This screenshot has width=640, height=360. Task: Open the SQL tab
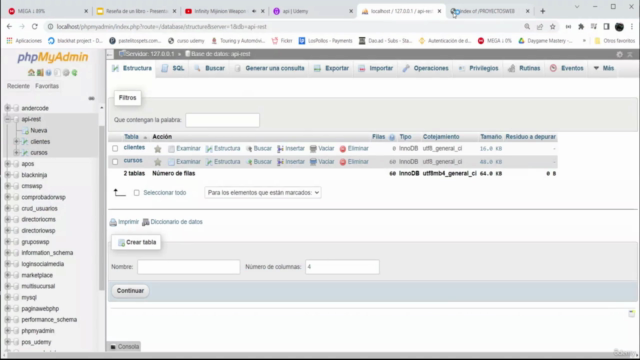pyautogui.click(x=173, y=68)
